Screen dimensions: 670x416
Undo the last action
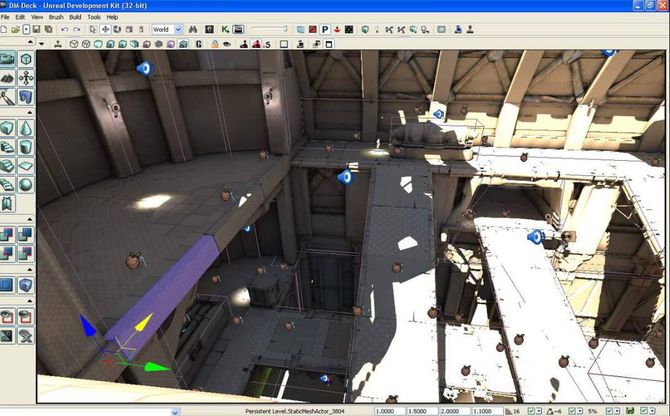click(x=65, y=29)
